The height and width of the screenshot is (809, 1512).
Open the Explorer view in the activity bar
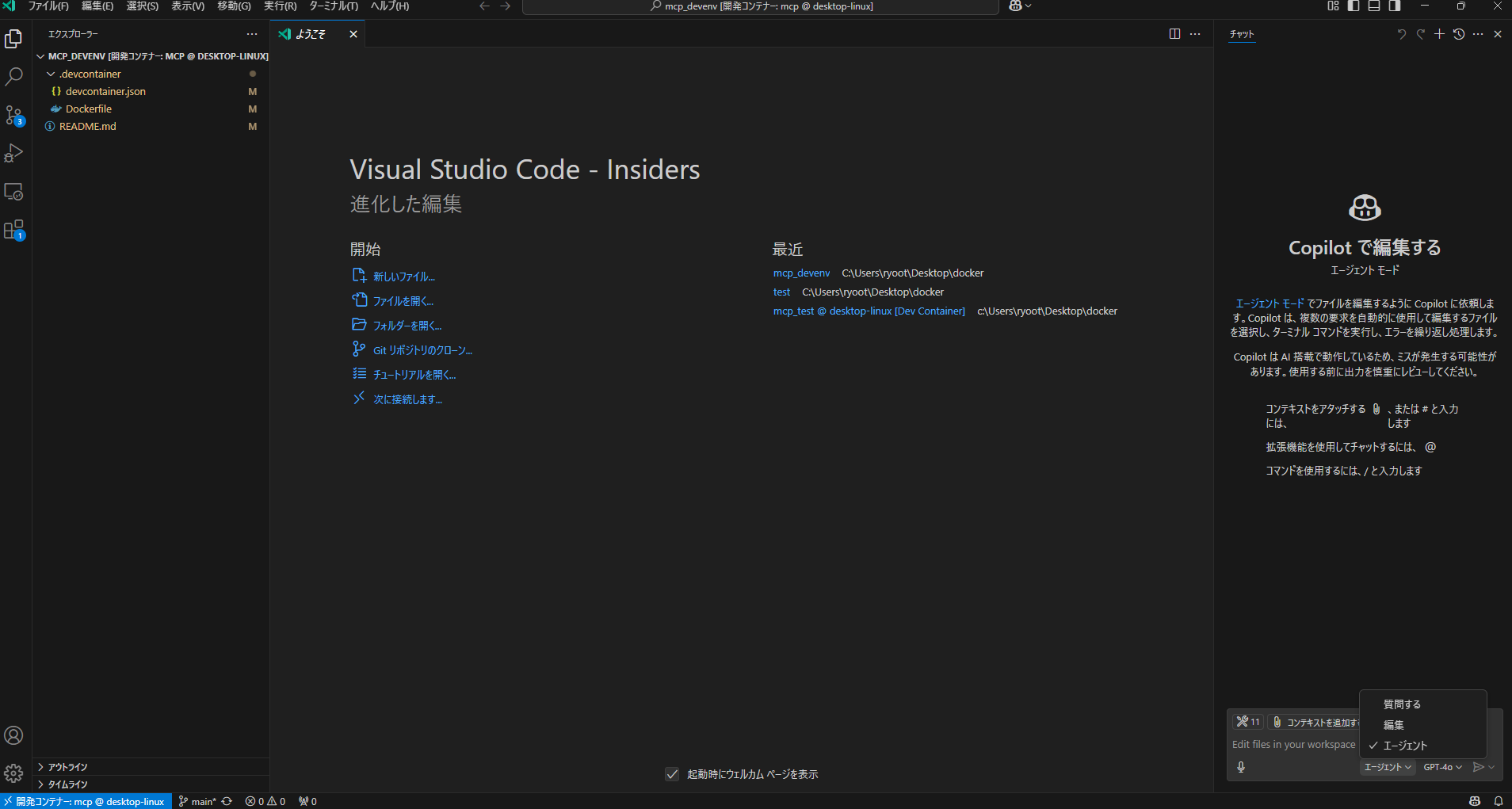tap(13, 39)
